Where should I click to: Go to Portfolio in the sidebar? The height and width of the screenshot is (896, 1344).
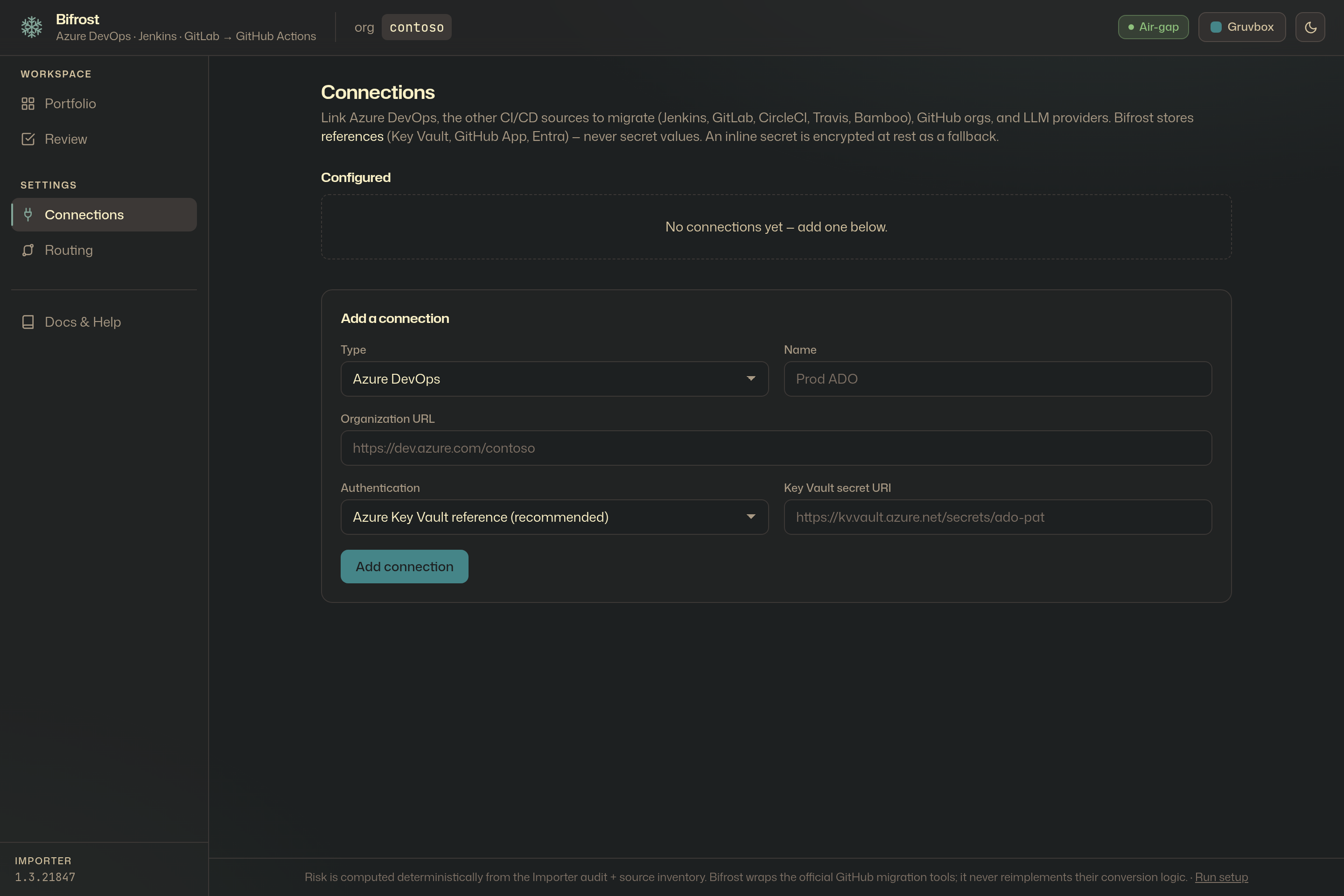coord(104,104)
